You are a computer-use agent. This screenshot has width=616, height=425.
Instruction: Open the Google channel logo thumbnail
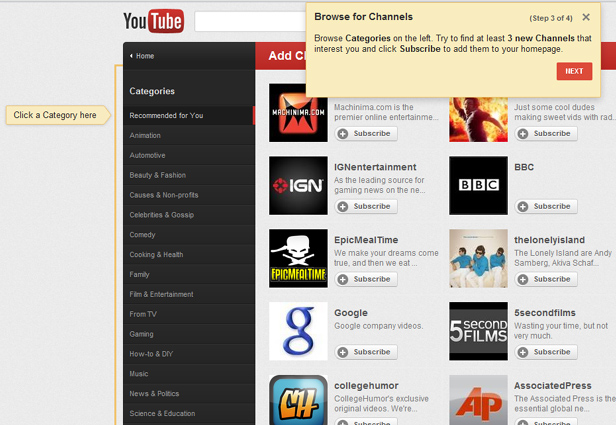coord(298,331)
